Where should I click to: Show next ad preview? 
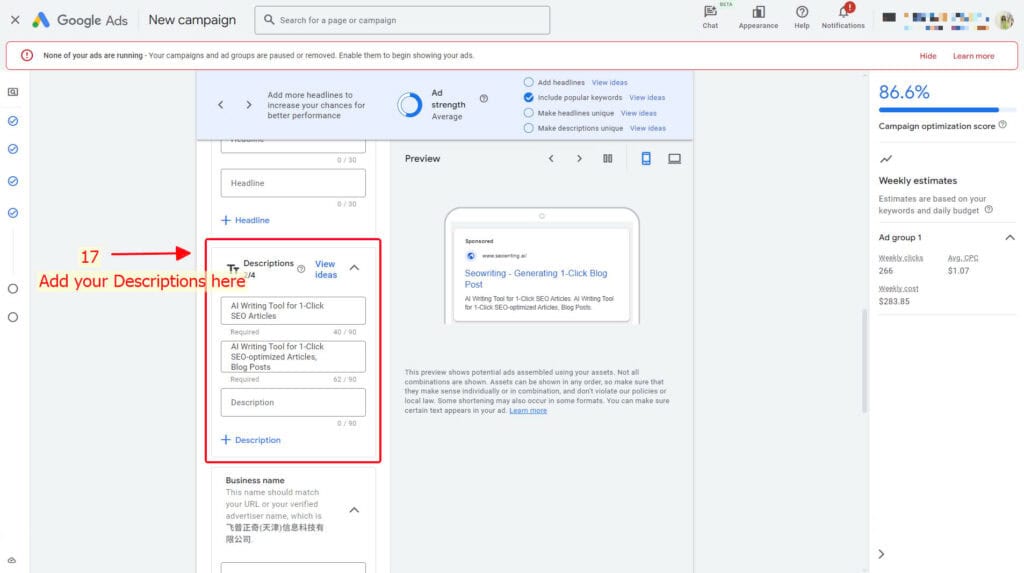[579, 159]
